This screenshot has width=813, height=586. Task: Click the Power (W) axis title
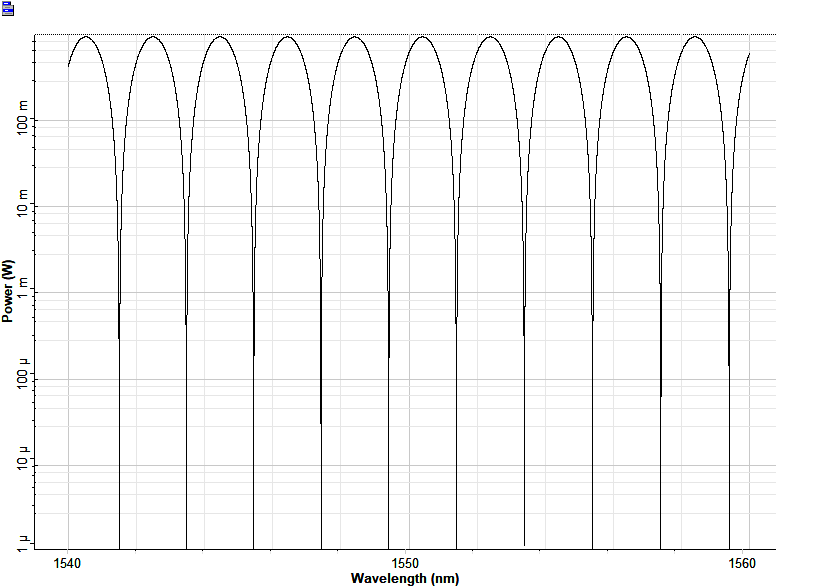(x=9, y=291)
